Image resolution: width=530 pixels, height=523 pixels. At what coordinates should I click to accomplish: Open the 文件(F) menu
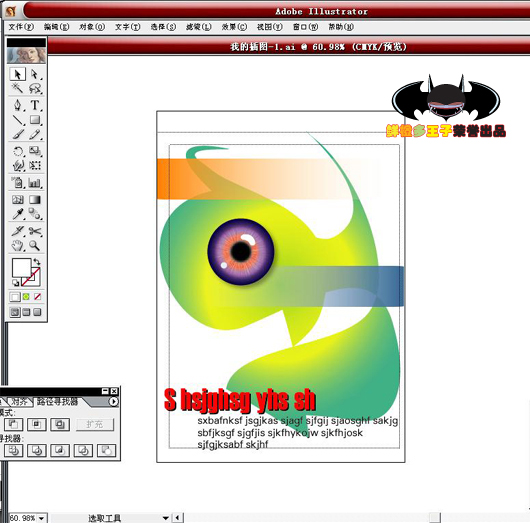click(21, 27)
